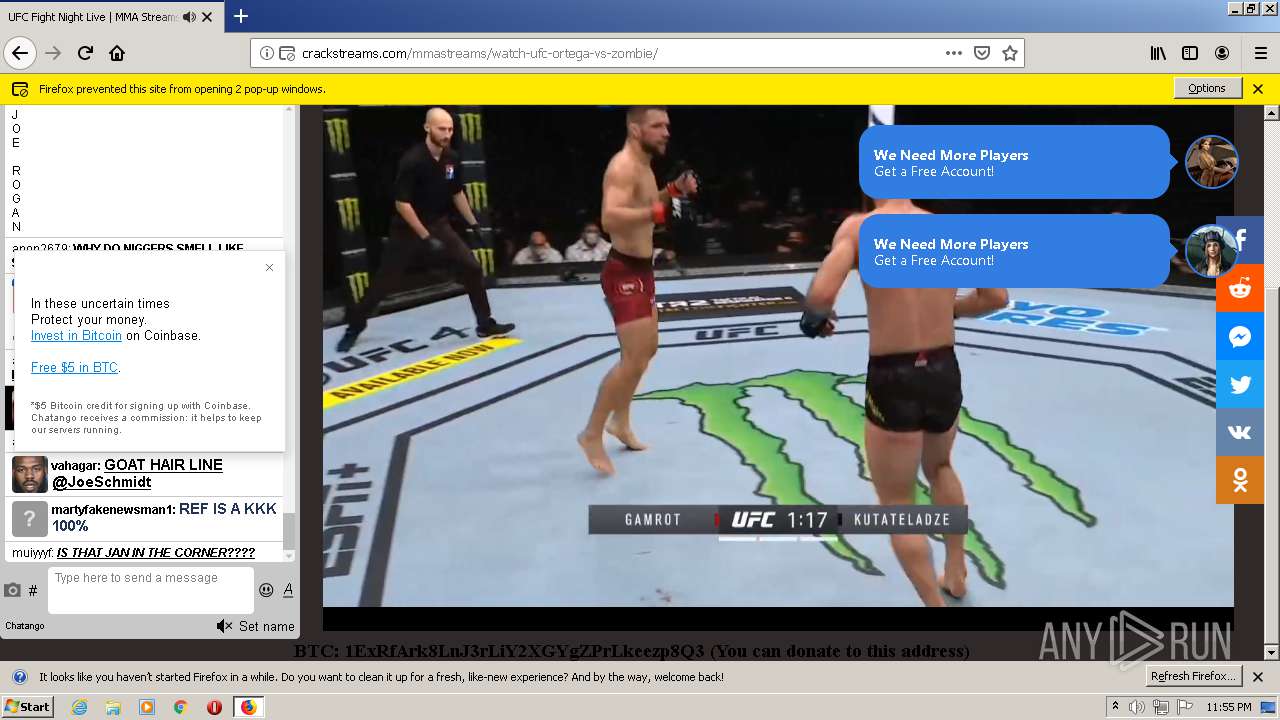Open File Explorer from the taskbar

pos(113,707)
